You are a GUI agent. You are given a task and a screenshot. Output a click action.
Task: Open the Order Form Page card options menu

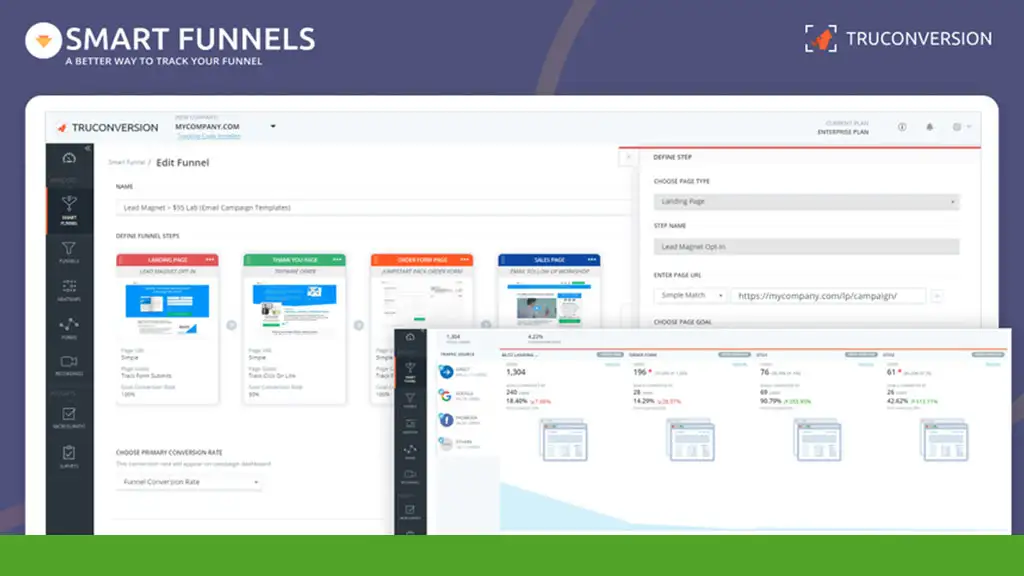tap(464, 260)
